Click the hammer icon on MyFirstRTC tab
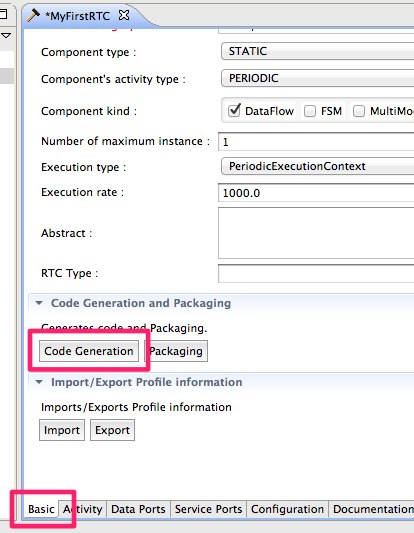 (x=33, y=16)
